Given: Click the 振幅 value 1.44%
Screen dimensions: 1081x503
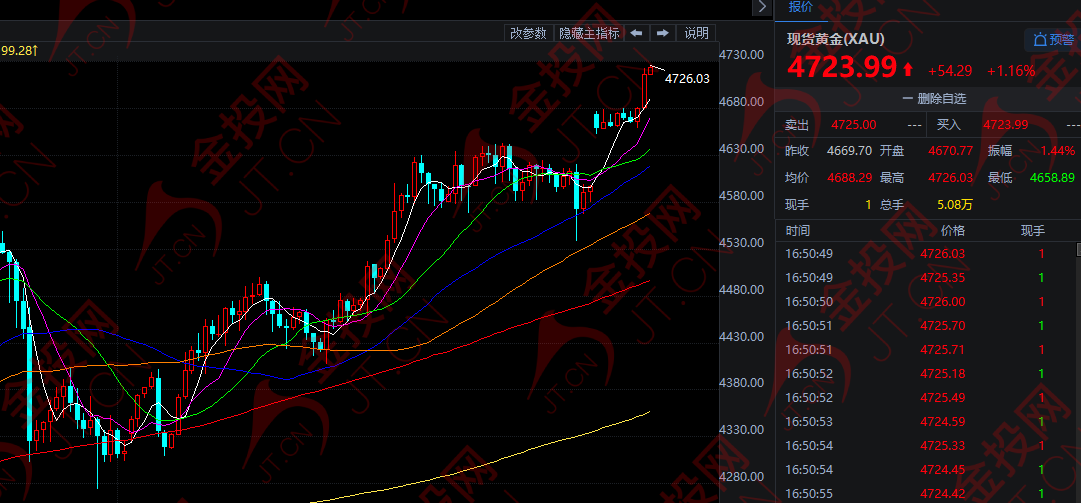Looking at the screenshot, I should (x=1058, y=151).
